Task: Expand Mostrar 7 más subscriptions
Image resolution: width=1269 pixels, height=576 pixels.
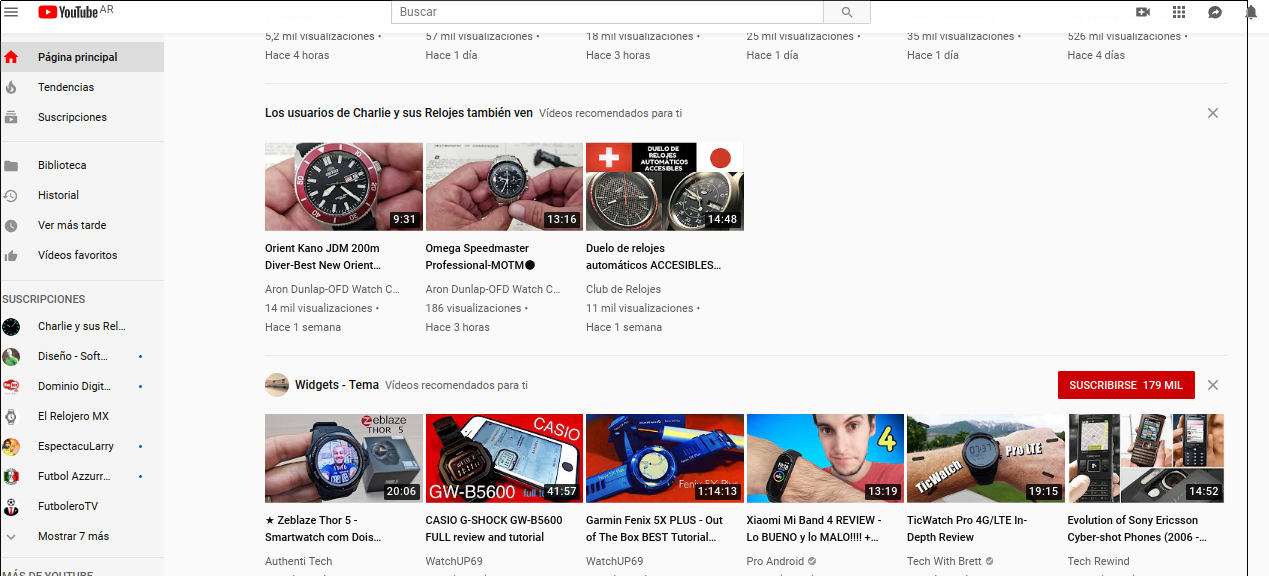Action: (x=82, y=536)
